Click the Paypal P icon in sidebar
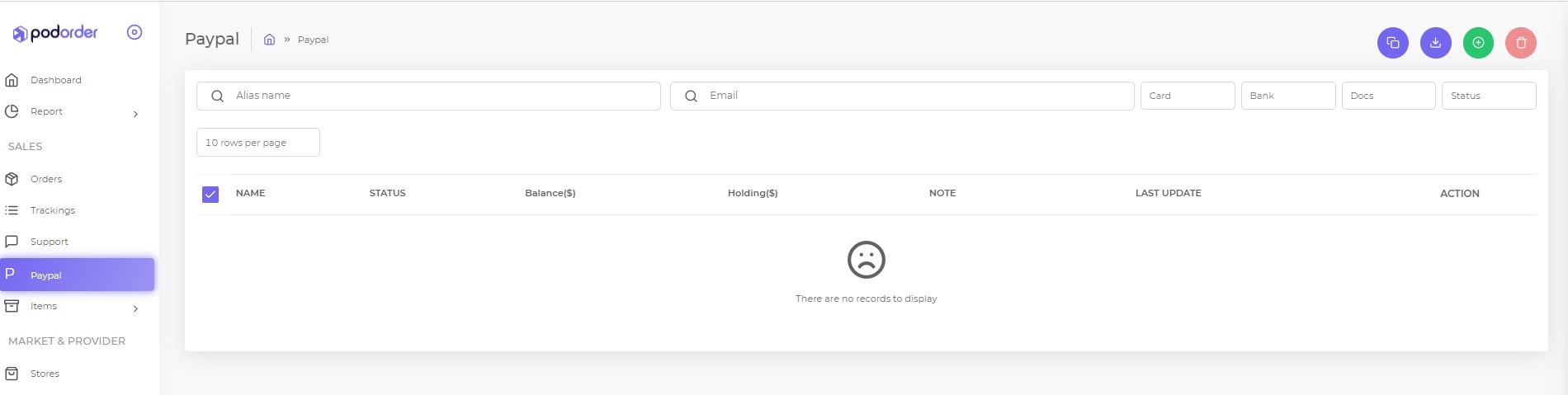 pyautogui.click(x=10, y=273)
